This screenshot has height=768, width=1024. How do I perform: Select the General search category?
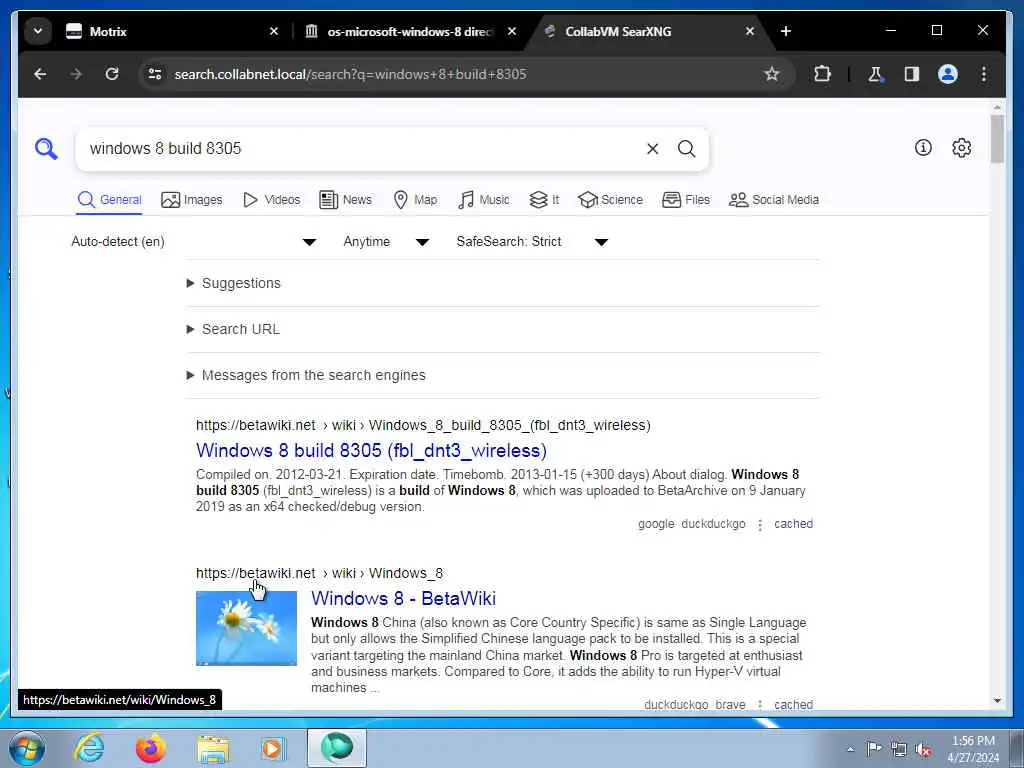pos(110,200)
